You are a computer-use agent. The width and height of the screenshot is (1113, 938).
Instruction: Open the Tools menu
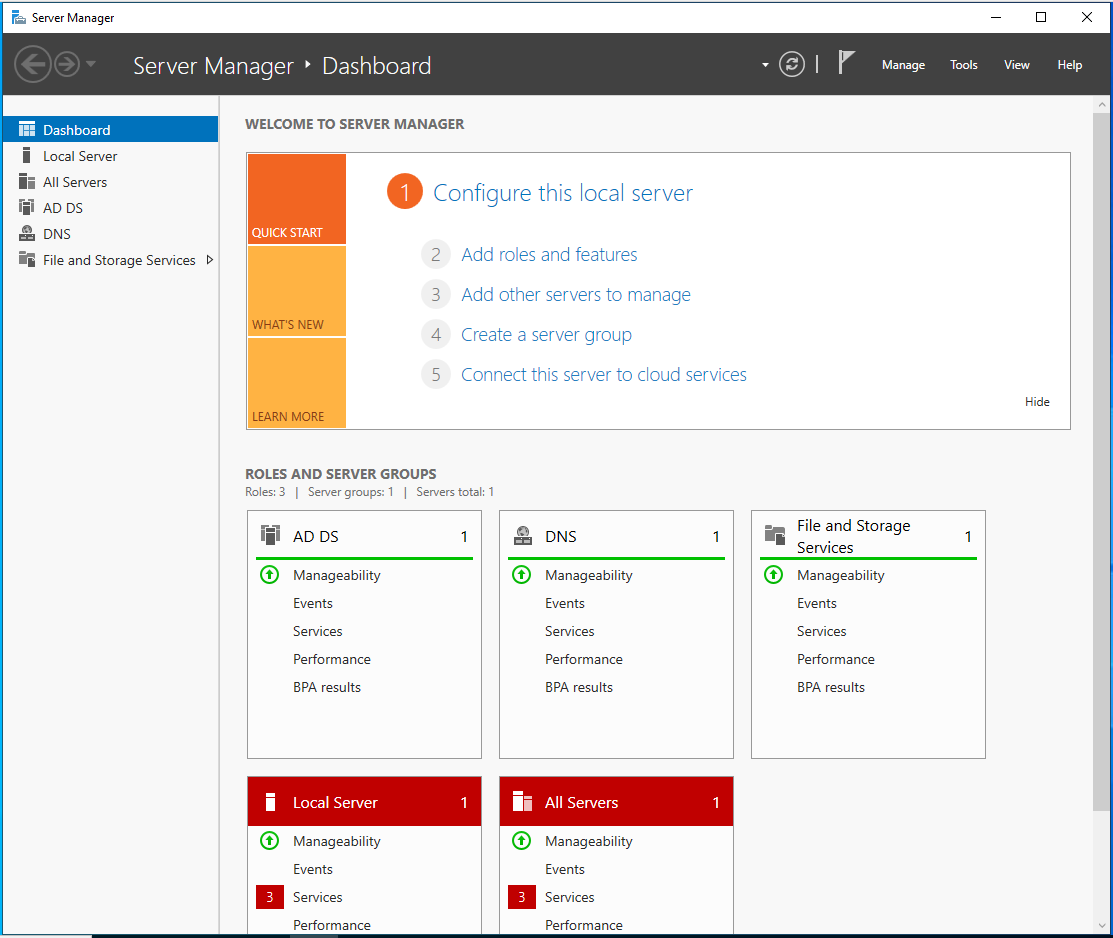tap(964, 65)
